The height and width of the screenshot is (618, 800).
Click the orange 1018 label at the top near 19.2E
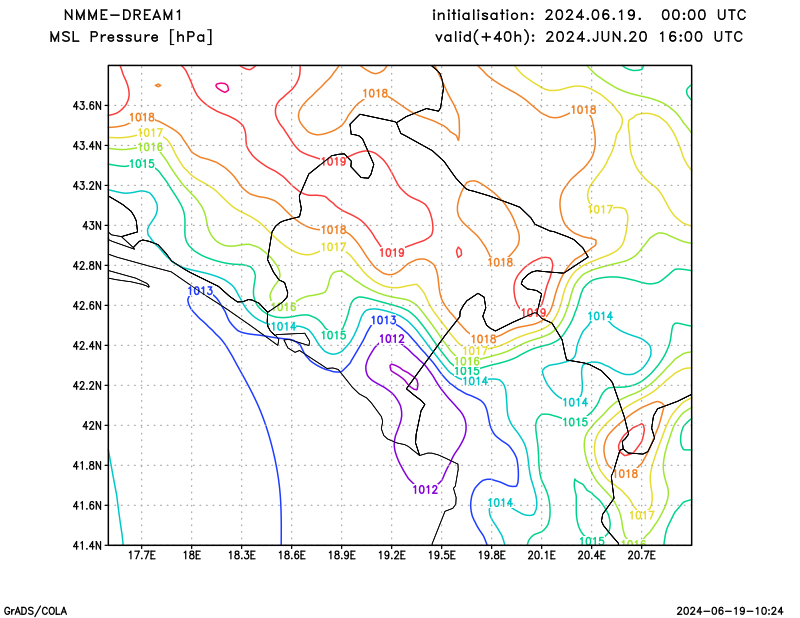pos(375,93)
